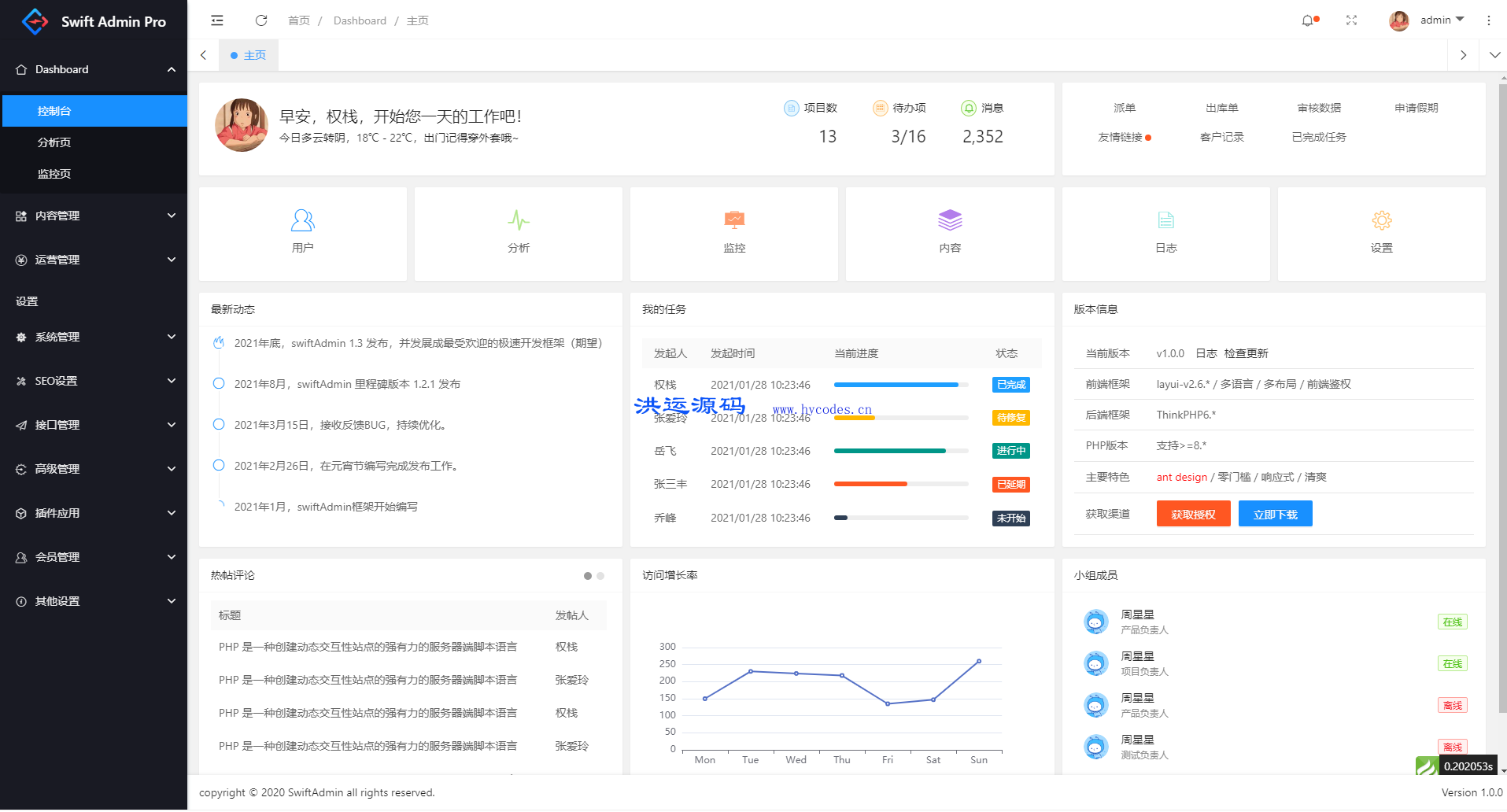The height and width of the screenshot is (812, 1507).
Task: Click the Dashboard home icon in sidebar
Action: 21,69
